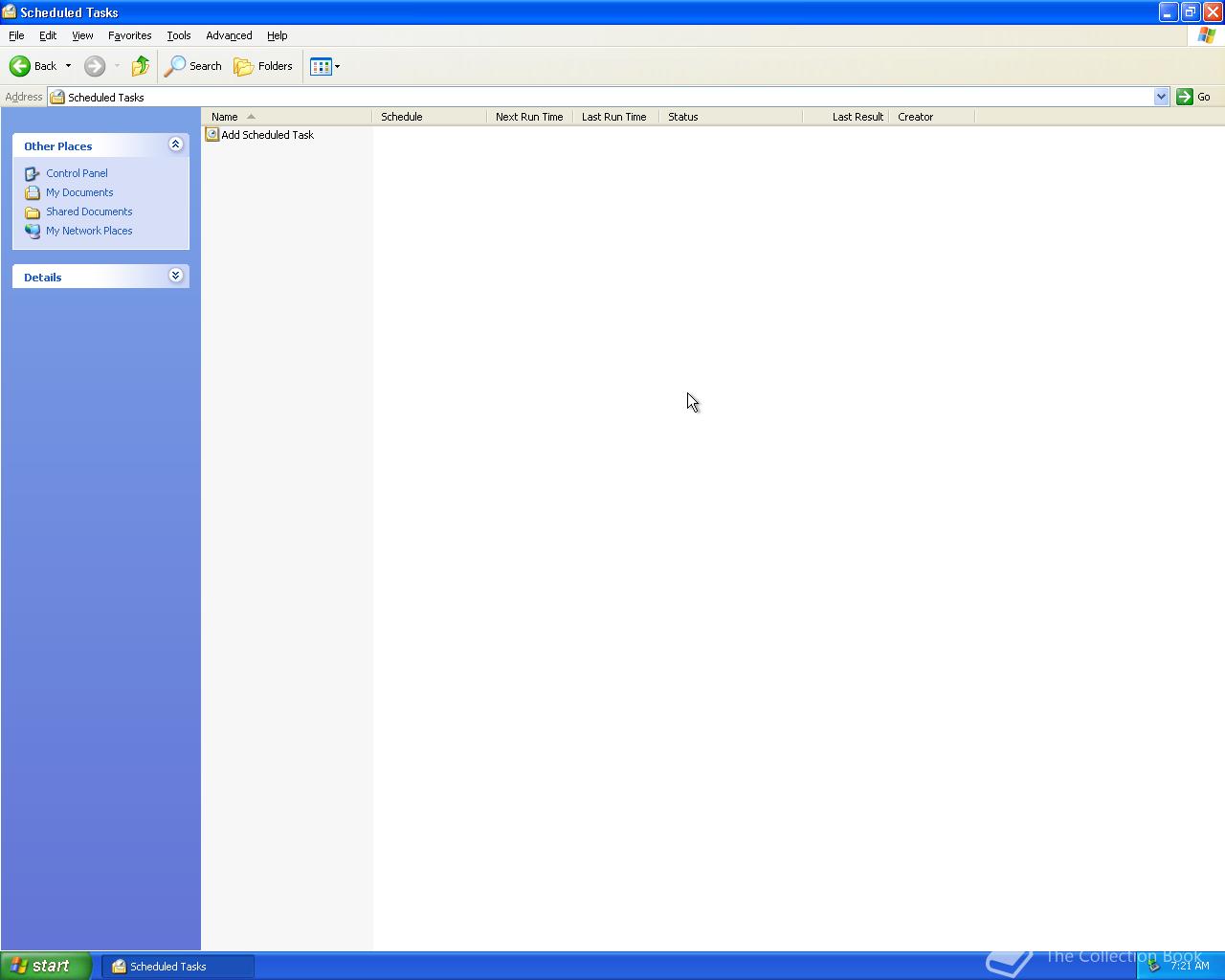Open the My Network Places link
1225x980 pixels.
[x=89, y=231]
